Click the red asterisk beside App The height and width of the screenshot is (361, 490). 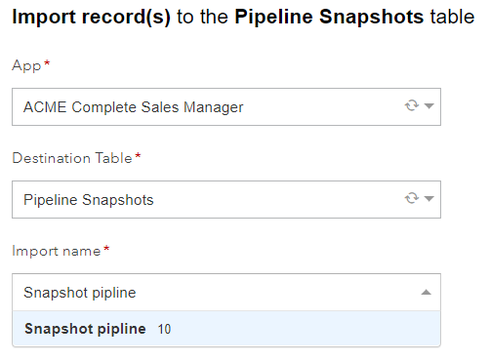[x=47, y=62]
